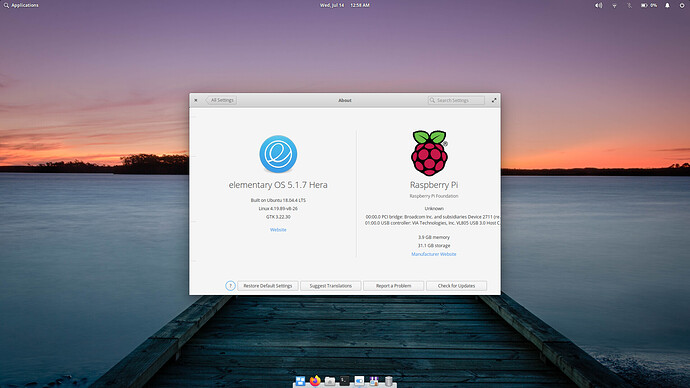Click Suggest Translations button

point(330,286)
